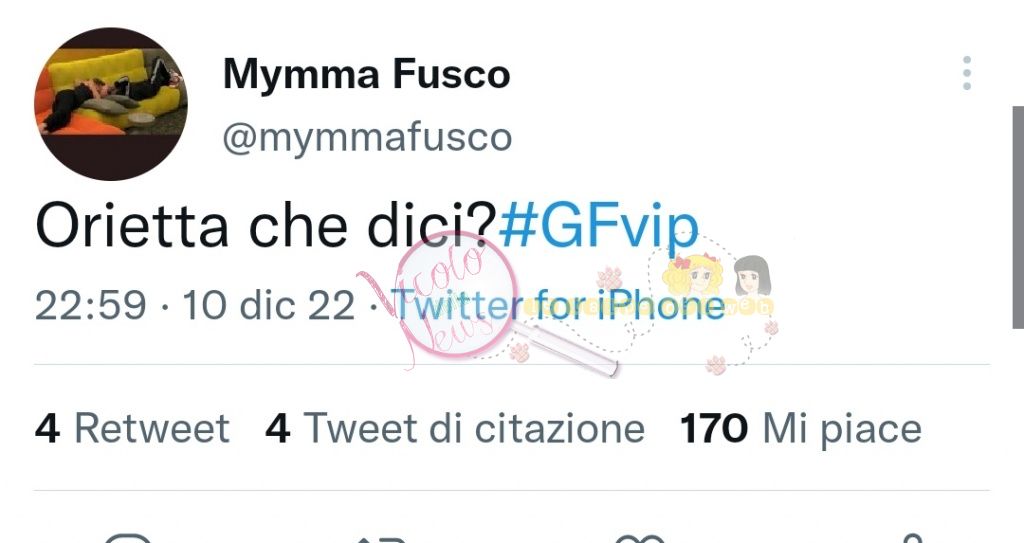The height and width of the screenshot is (543, 1024).
Task: Open Mymma Fusco's profile picture
Action: [110, 103]
